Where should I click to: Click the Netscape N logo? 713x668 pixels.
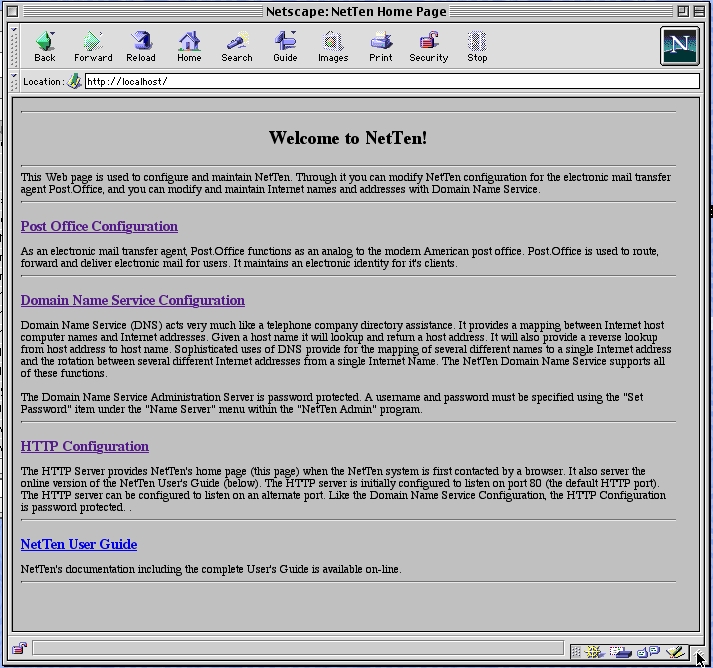click(x=680, y=46)
